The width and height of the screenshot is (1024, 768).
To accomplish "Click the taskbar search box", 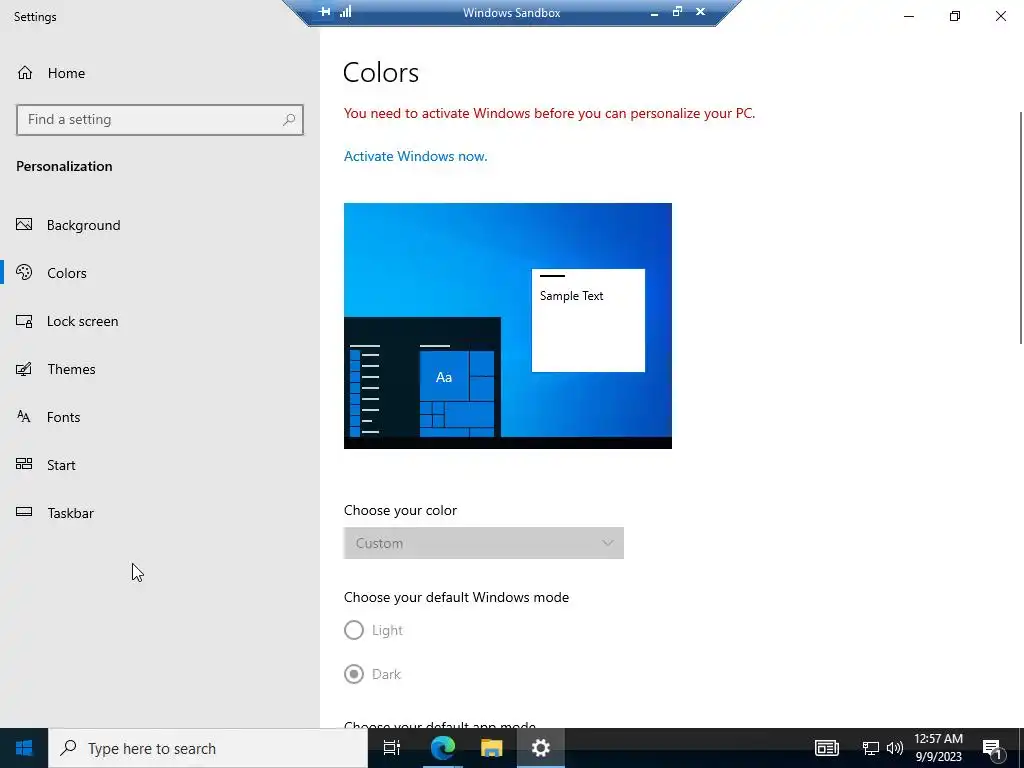I will pos(208,748).
